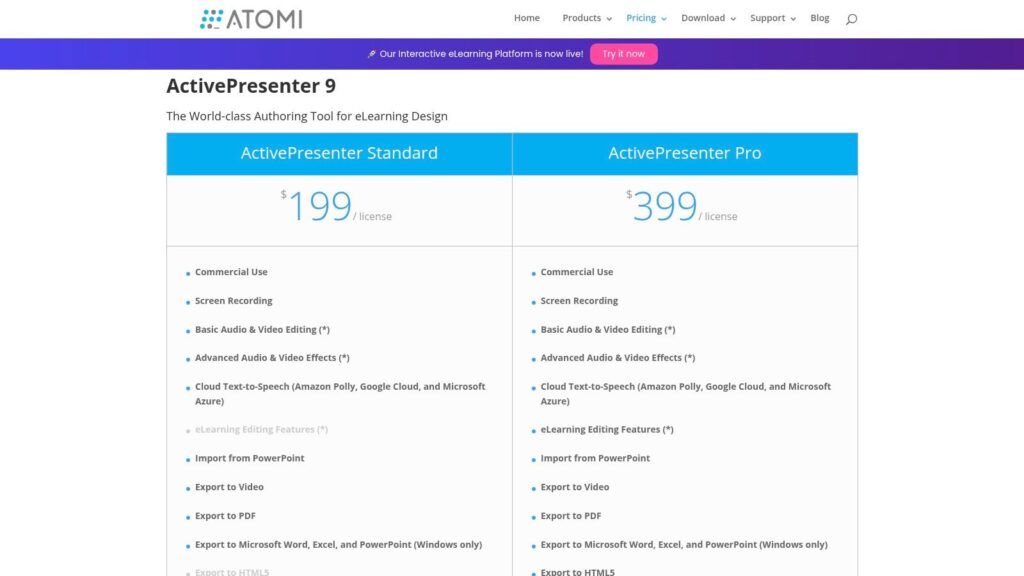The image size is (1024, 576).
Task: Click Support in the navigation bar
Action: (x=767, y=18)
